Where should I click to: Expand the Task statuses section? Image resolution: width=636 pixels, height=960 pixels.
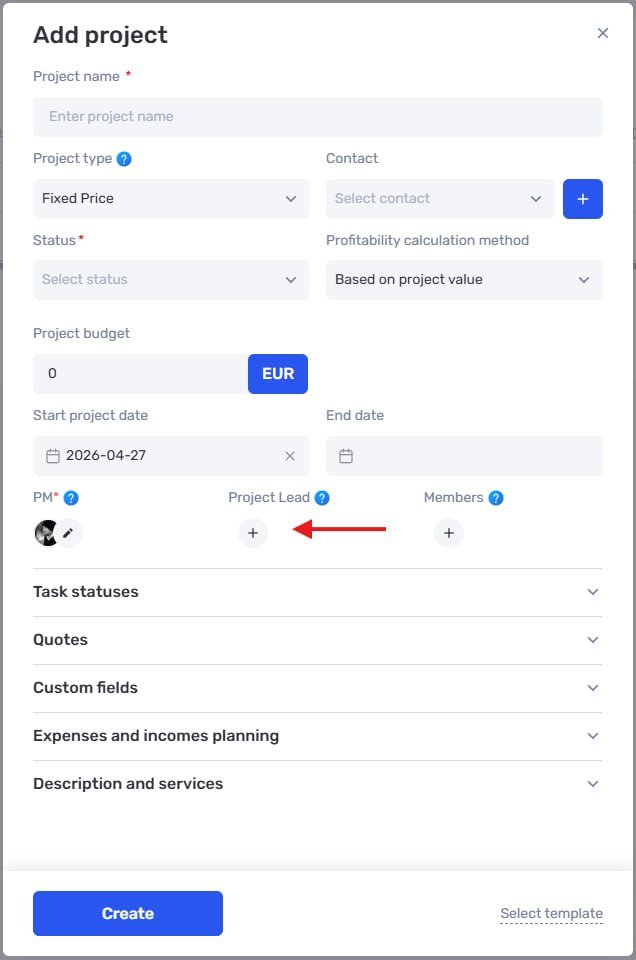coord(317,592)
